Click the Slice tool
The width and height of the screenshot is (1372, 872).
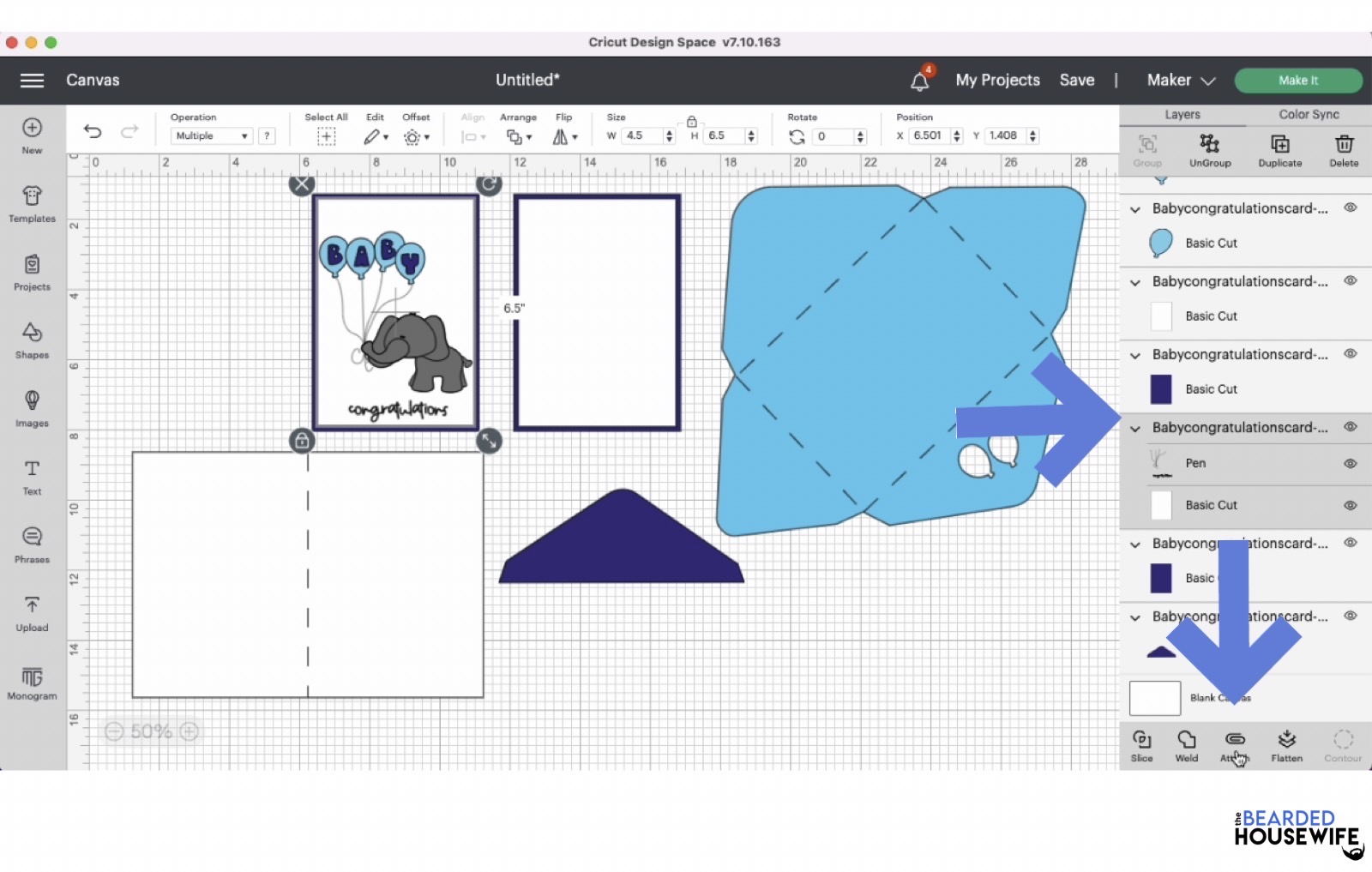(1141, 745)
